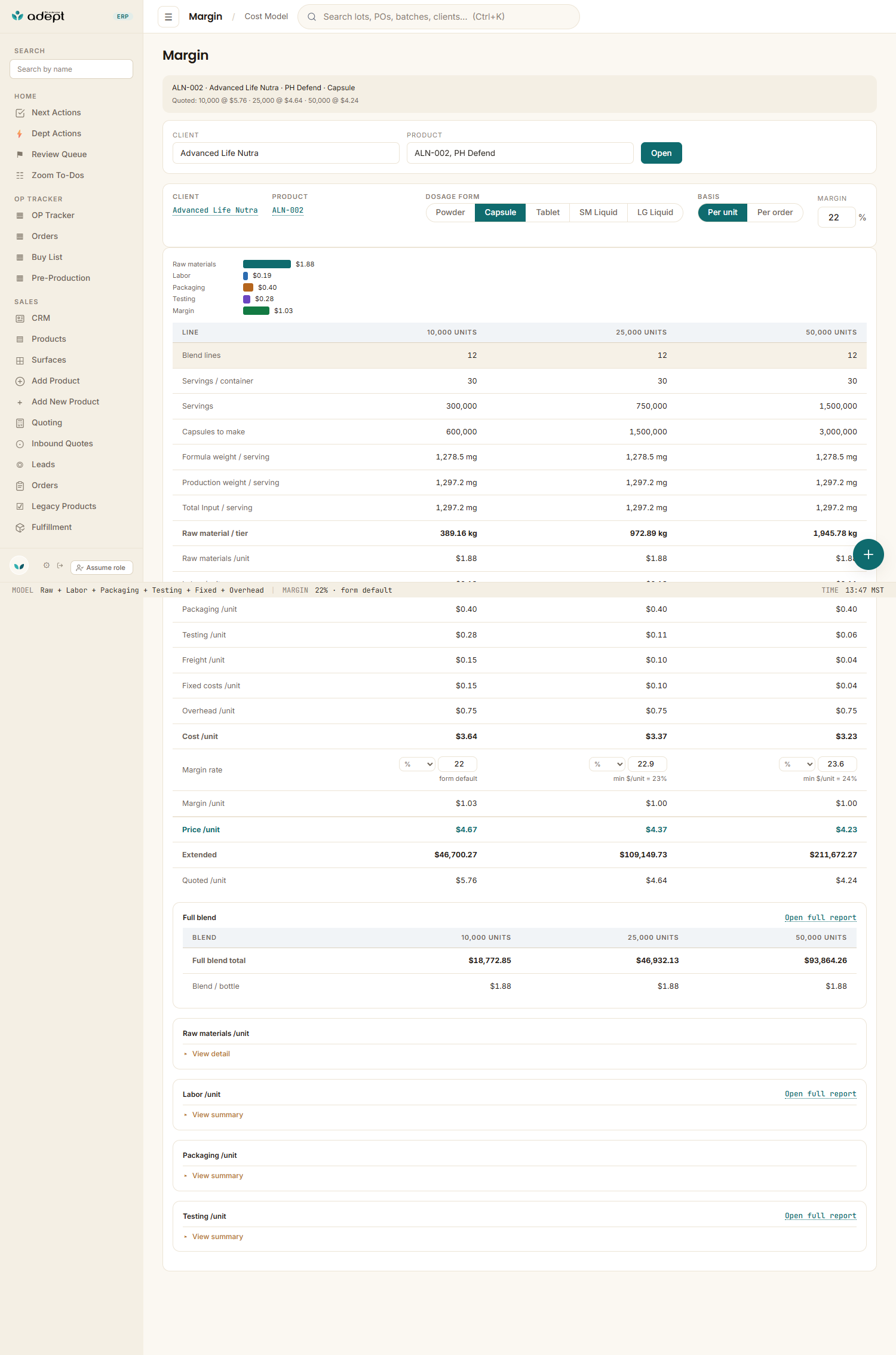This screenshot has width=896, height=1355.
Task: Open settings via the gear icon
Action: pos(47,565)
